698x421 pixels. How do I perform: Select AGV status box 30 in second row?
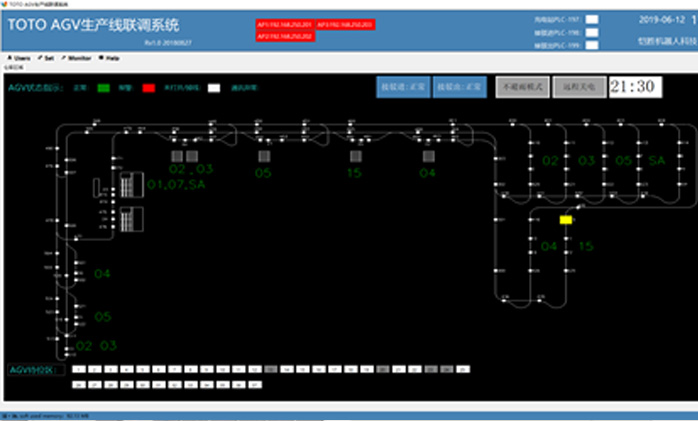click(143, 385)
